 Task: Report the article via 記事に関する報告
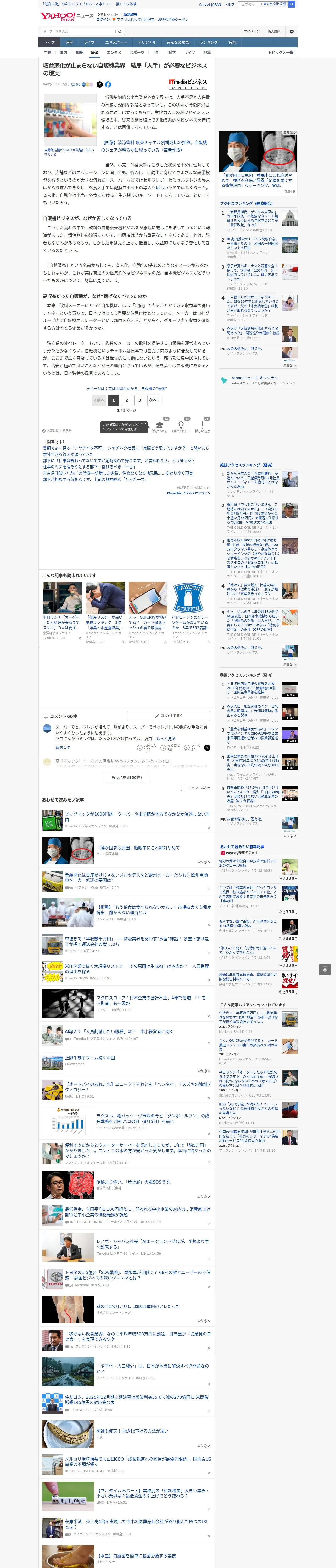click(x=57, y=430)
